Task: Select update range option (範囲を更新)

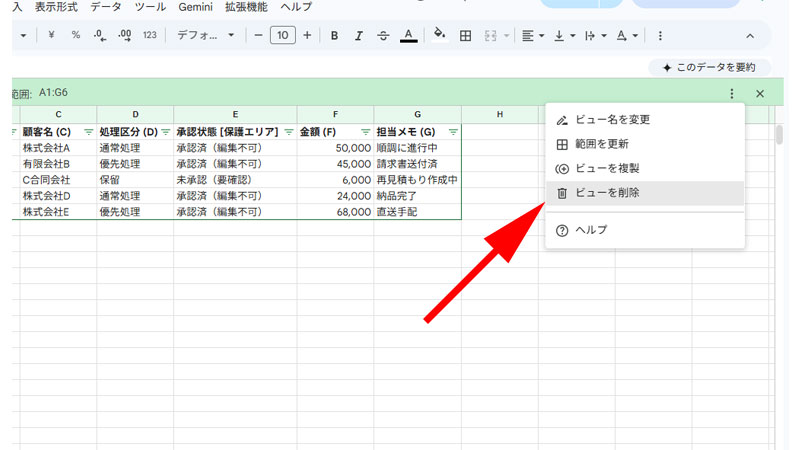Action: (645, 144)
